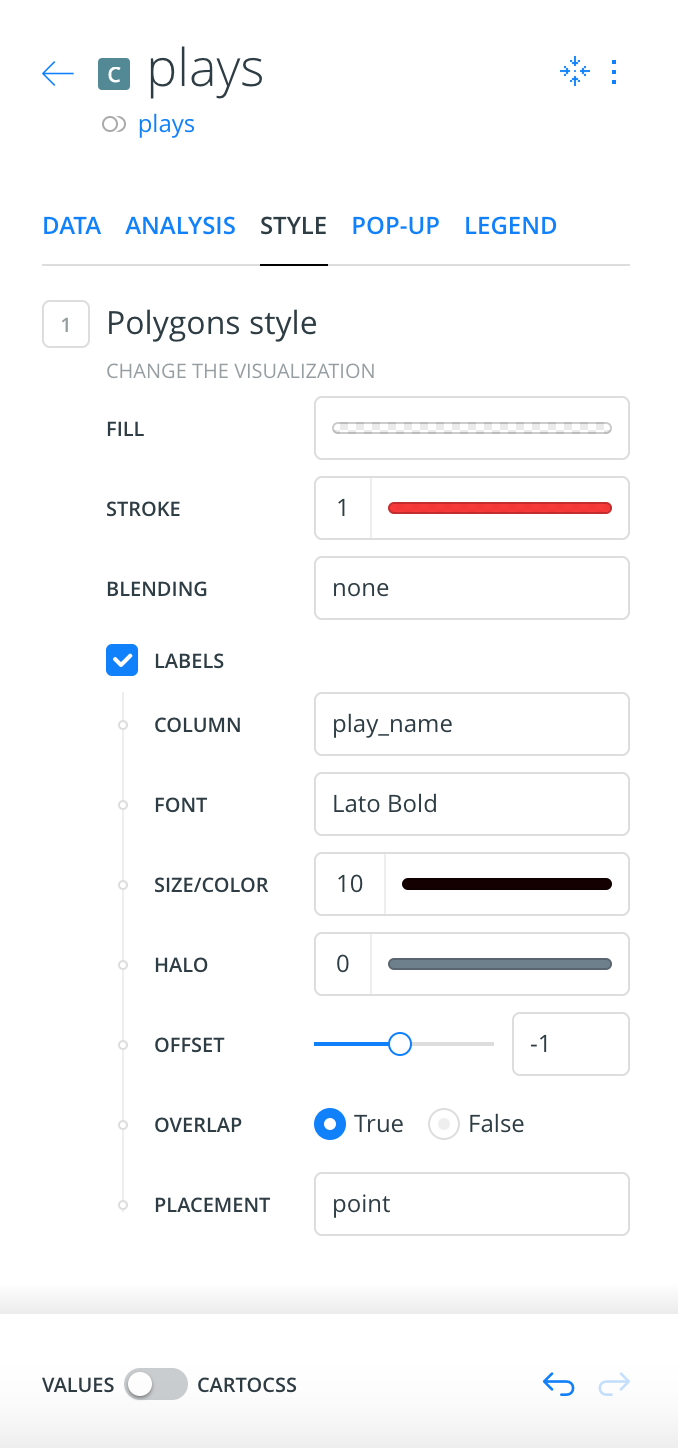Click the plays source link

[x=166, y=125]
